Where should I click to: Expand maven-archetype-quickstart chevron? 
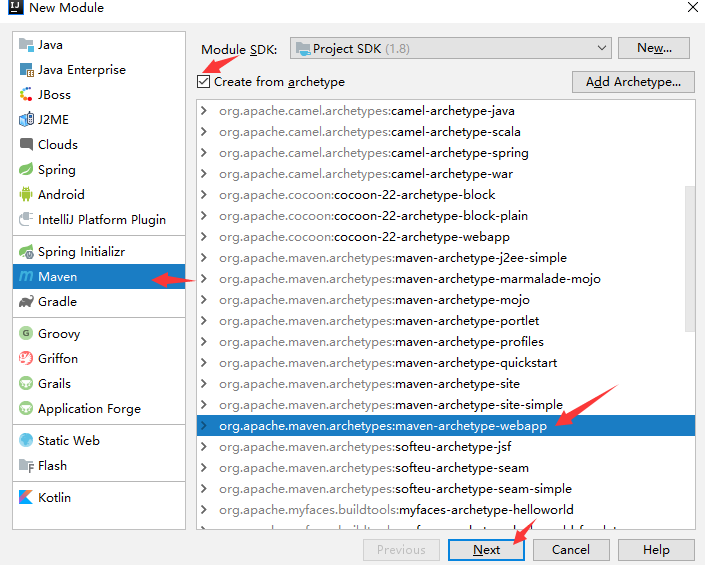[x=204, y=363]
